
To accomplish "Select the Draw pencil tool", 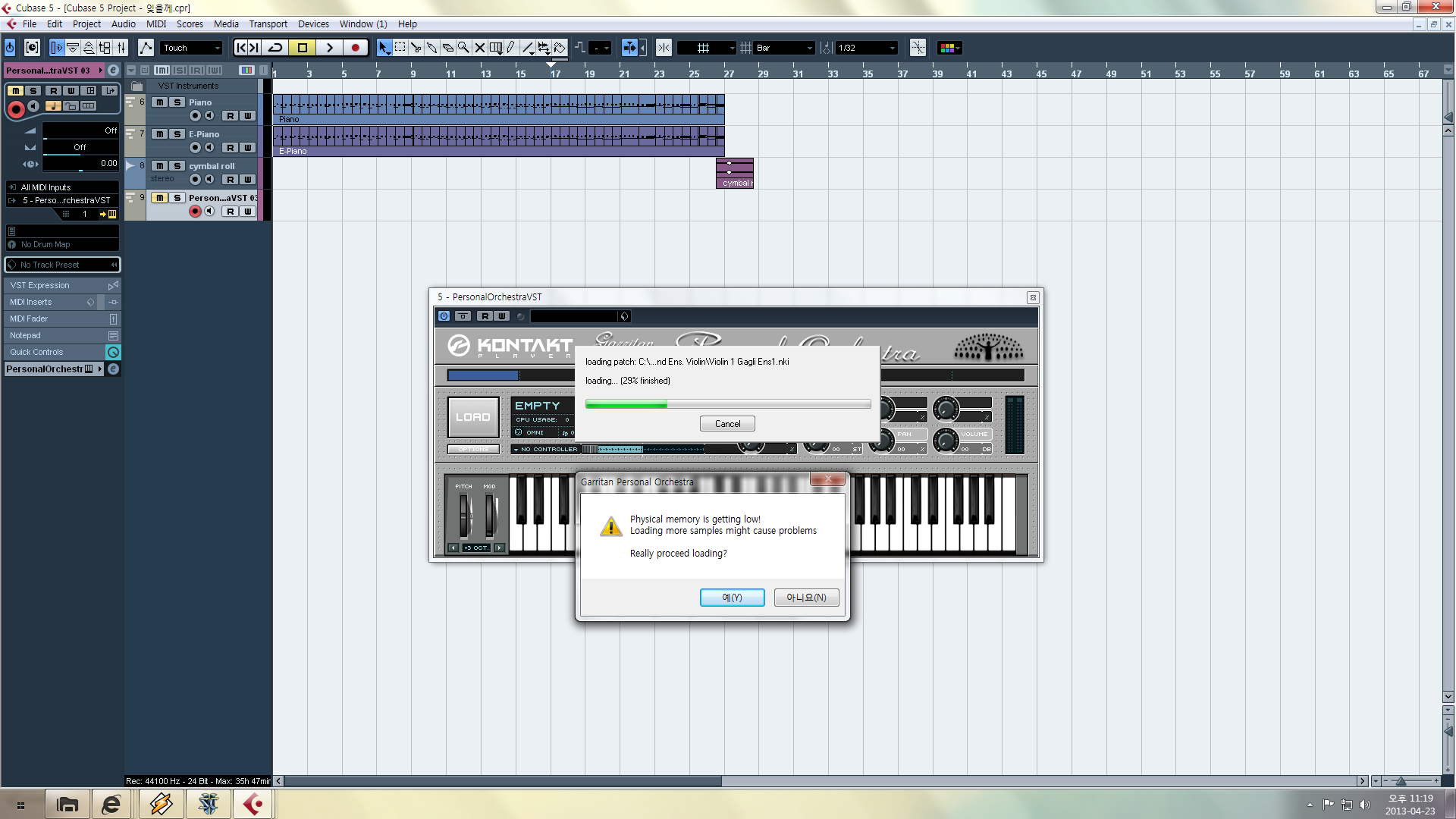I will coord(511,48).
